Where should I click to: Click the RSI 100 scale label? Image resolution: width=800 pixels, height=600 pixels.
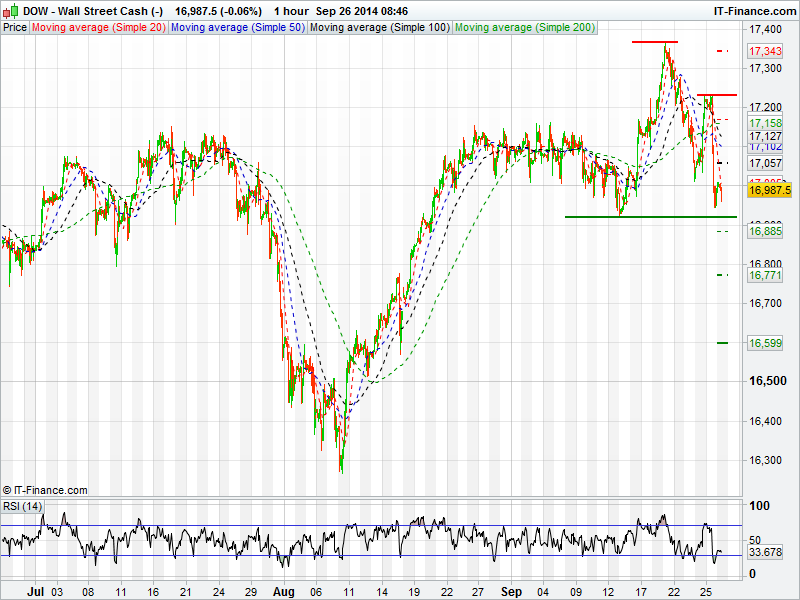[759, 506]
